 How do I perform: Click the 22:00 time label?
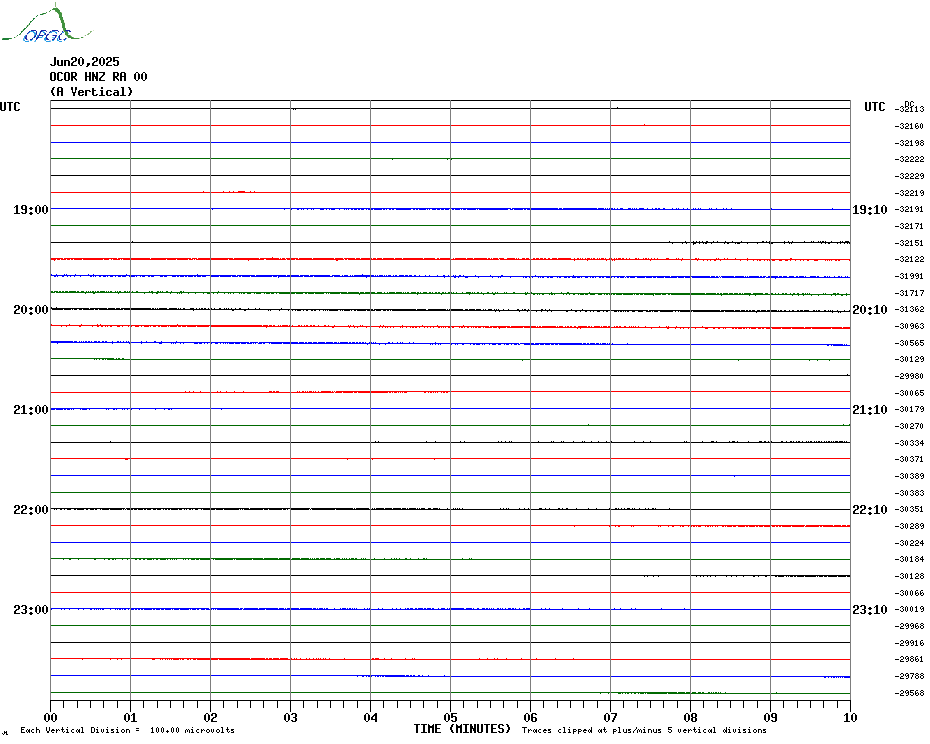tap(31, 510)
